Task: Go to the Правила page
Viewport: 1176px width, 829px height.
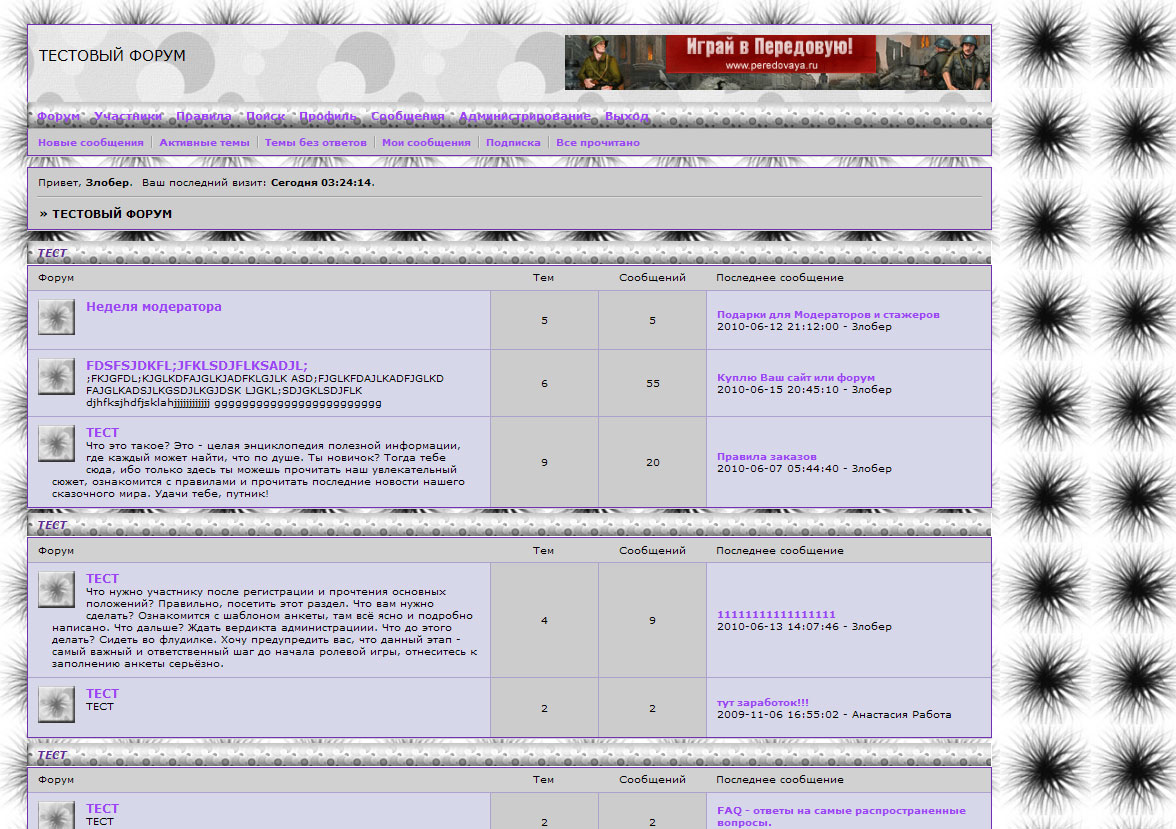Action: (x=203, y=116)
